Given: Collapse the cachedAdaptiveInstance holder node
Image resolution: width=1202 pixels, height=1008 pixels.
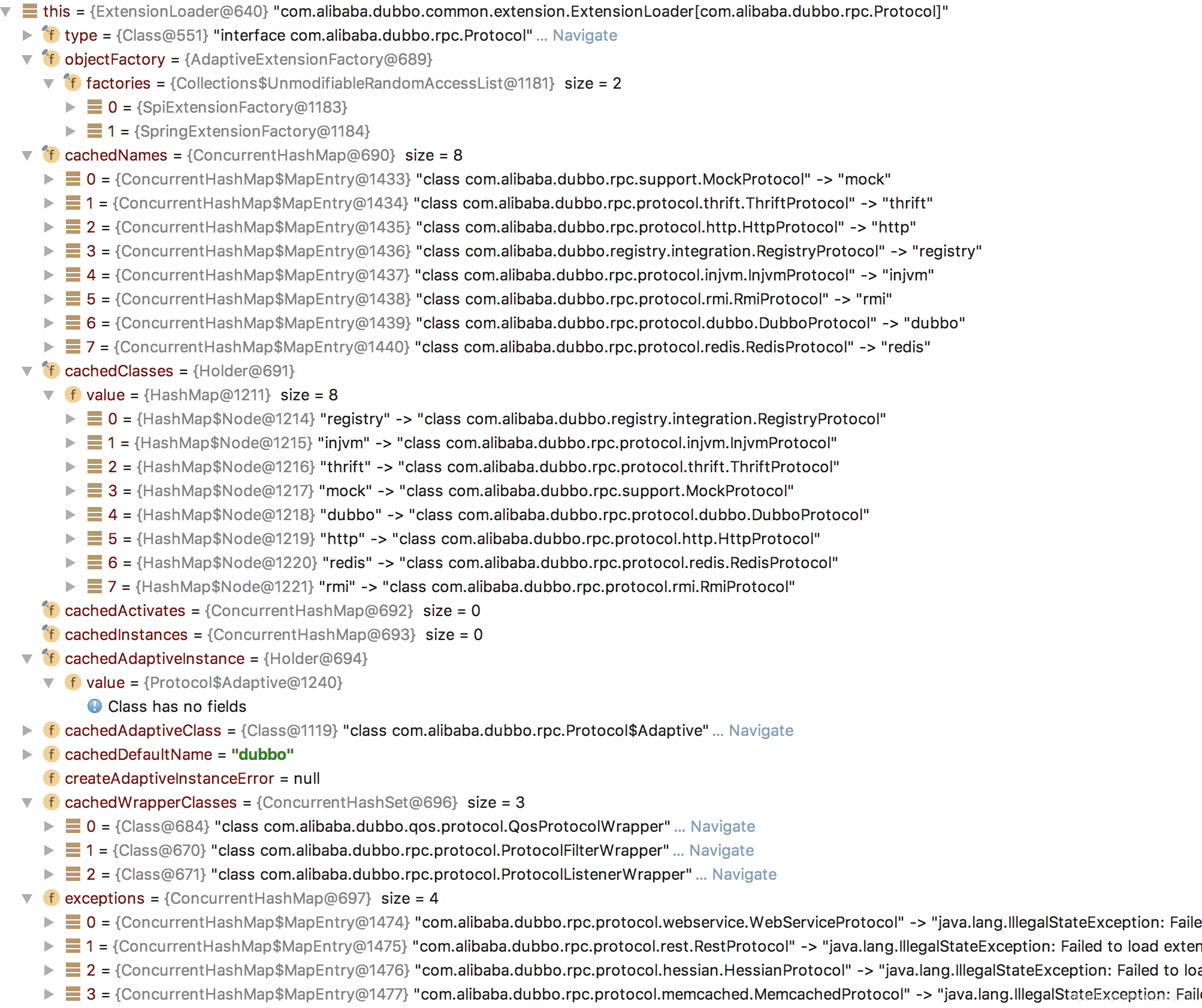Looking at the screenshot, I should coord(27,659).
